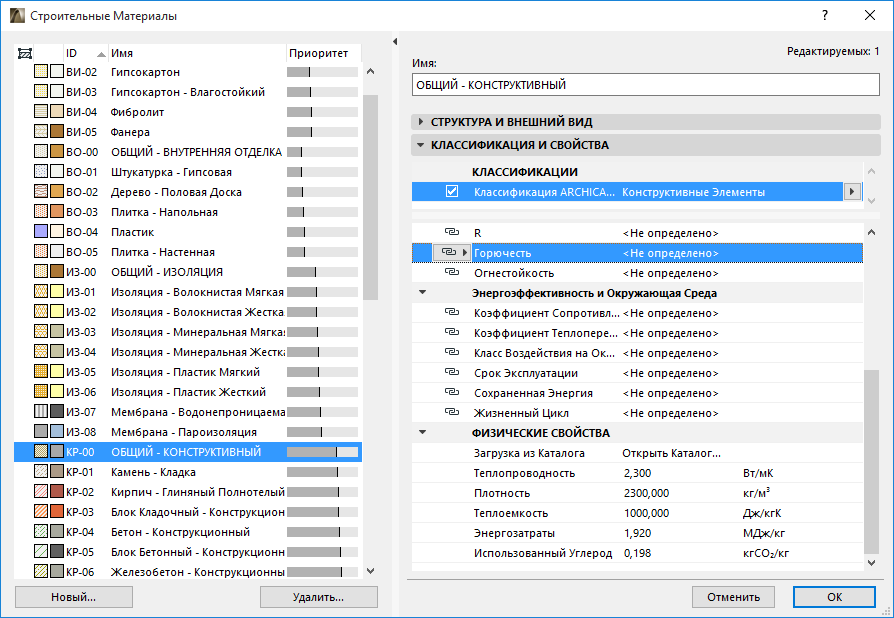The height and width of the screenshot is (618, 894).
Task: Click the material list down scroll arrow
Action: (x=371, y=571)
